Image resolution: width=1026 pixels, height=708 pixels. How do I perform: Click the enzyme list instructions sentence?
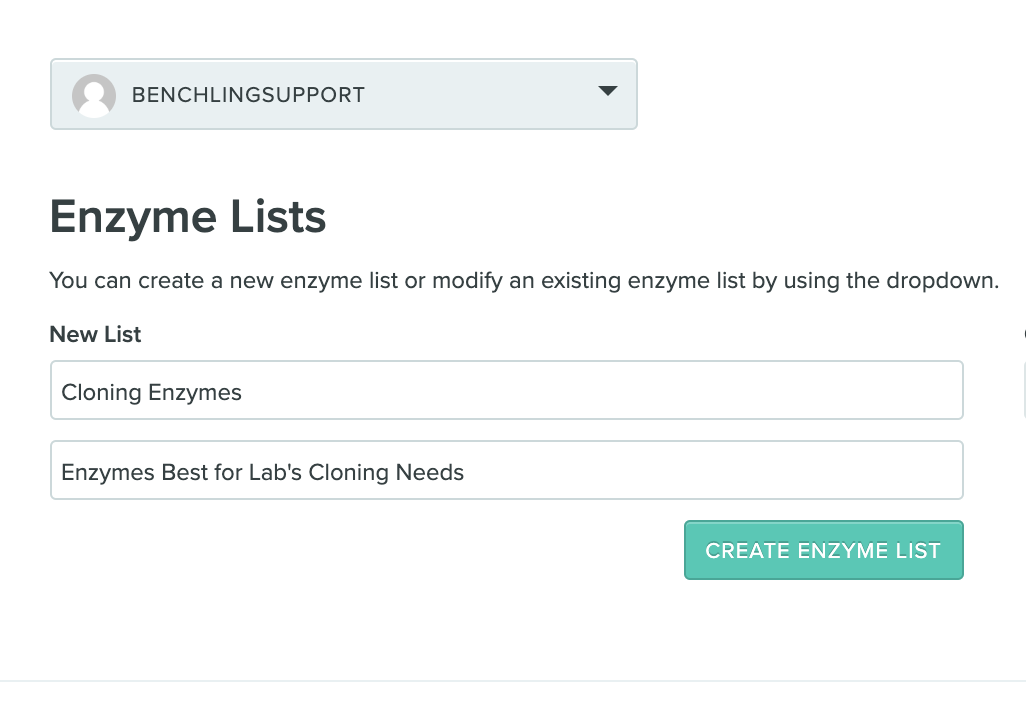click(x=524, y=281)
